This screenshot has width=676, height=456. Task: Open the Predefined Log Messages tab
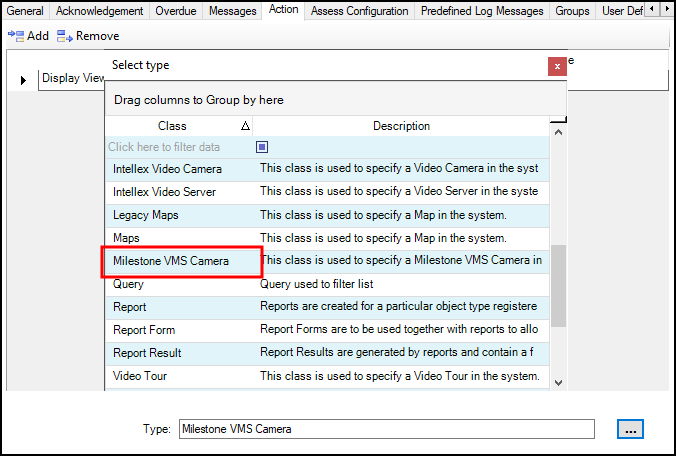click(x=482, y=11)
